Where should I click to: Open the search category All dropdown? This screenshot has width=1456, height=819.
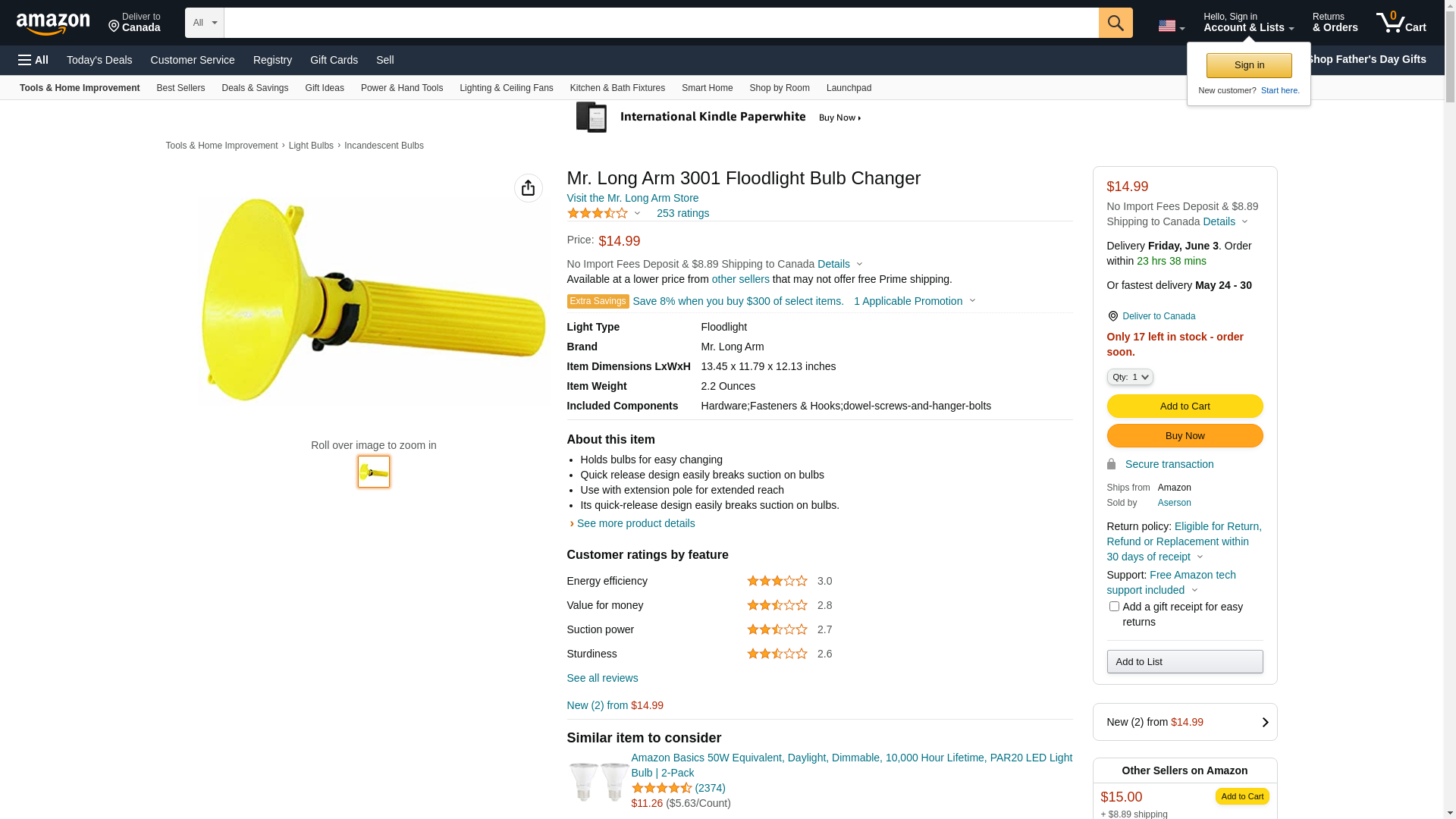point(204,23)
